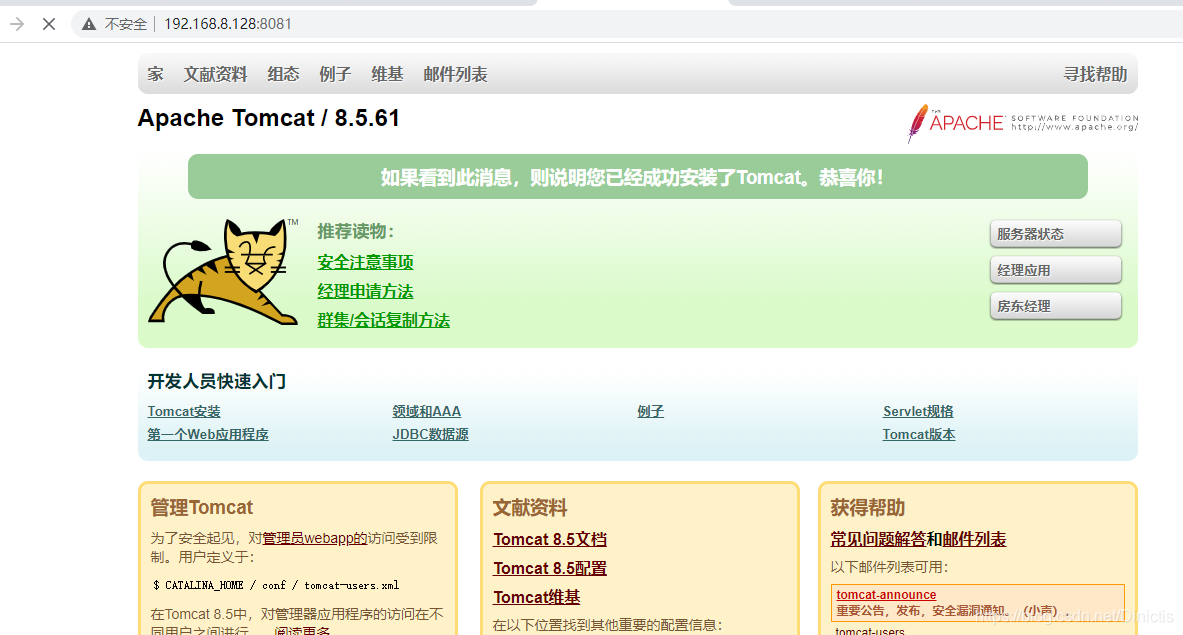The image size is (1183, 635).
Task: Open the 安全注意事项 link
Action: click(x=365, y=262)
